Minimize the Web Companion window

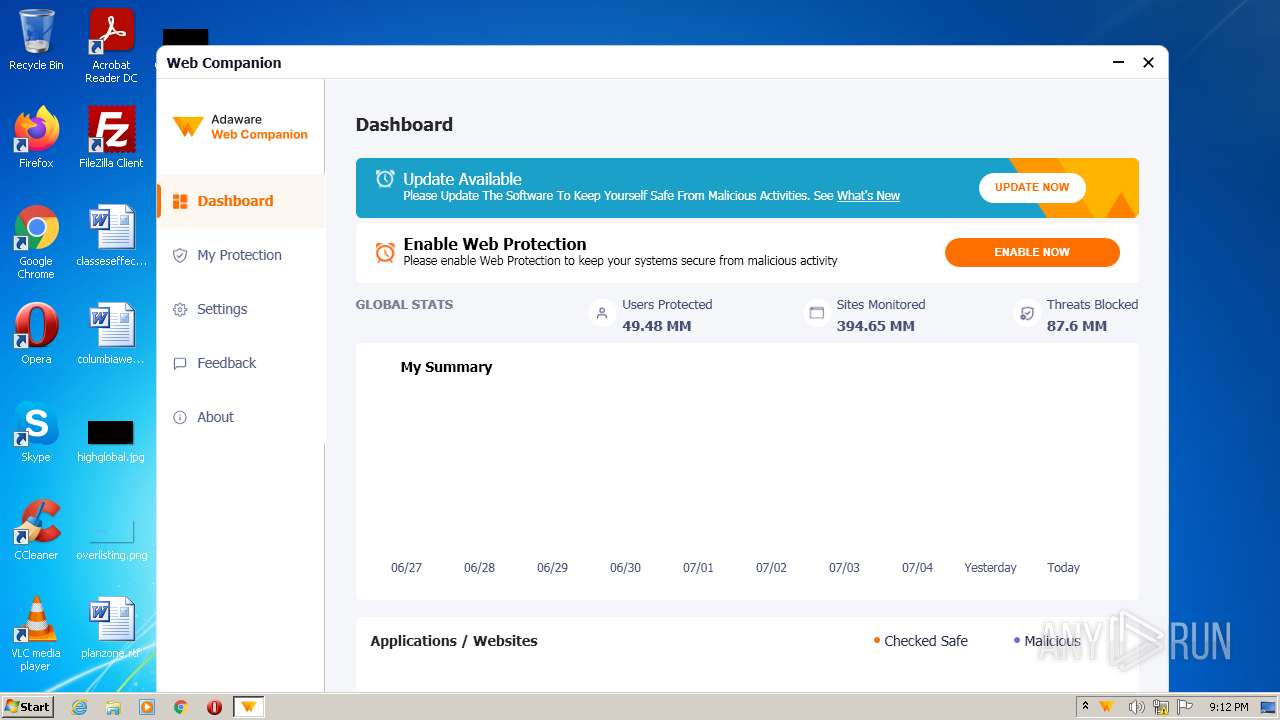tap(1118, 62)
